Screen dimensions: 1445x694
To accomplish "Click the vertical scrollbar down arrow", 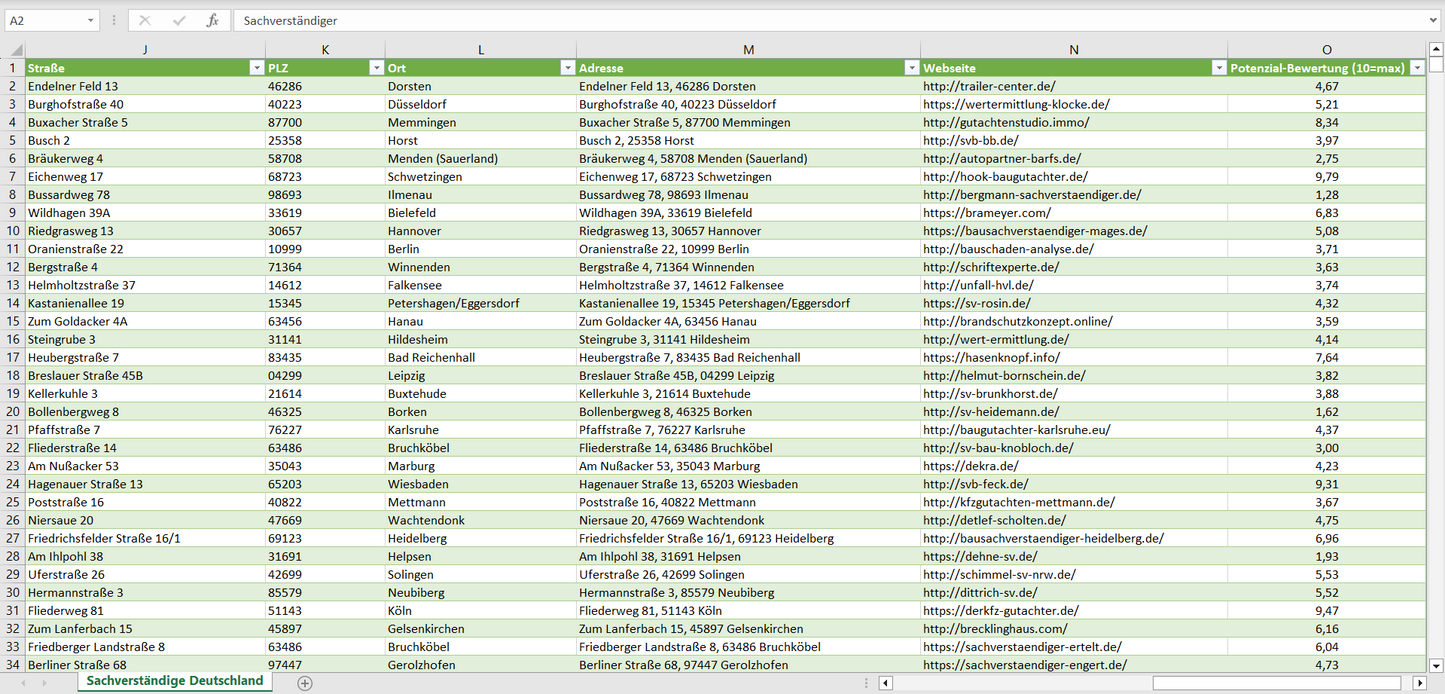I will click(x=1436, y=664).
